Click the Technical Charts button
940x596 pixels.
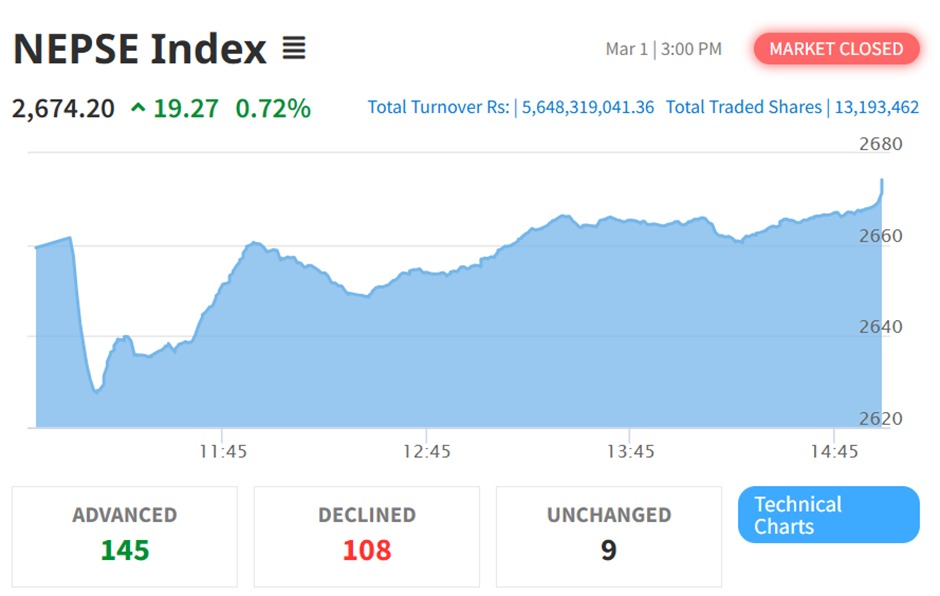tap(828, 515)
